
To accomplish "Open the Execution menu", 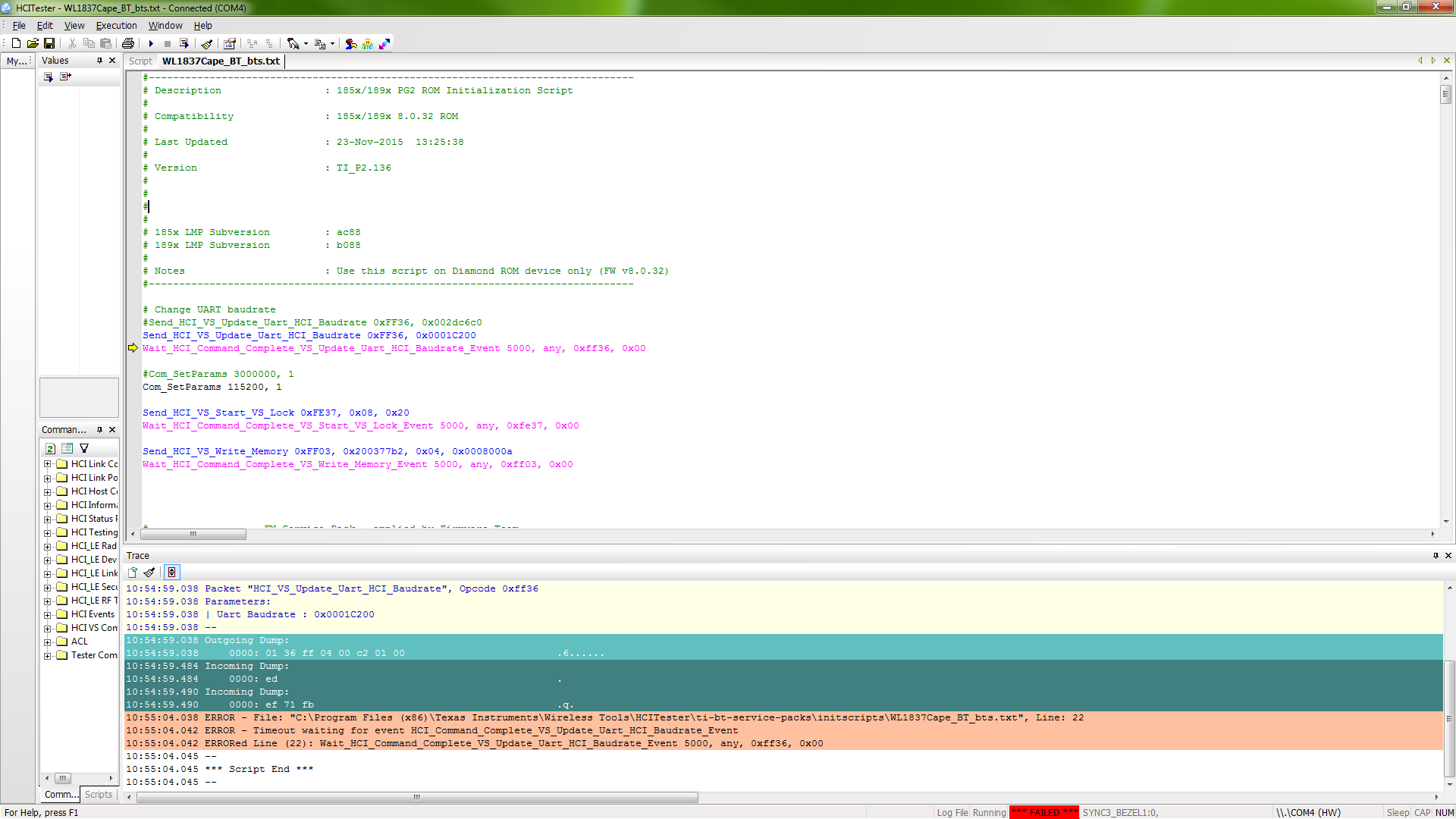I will coord(116,25).
